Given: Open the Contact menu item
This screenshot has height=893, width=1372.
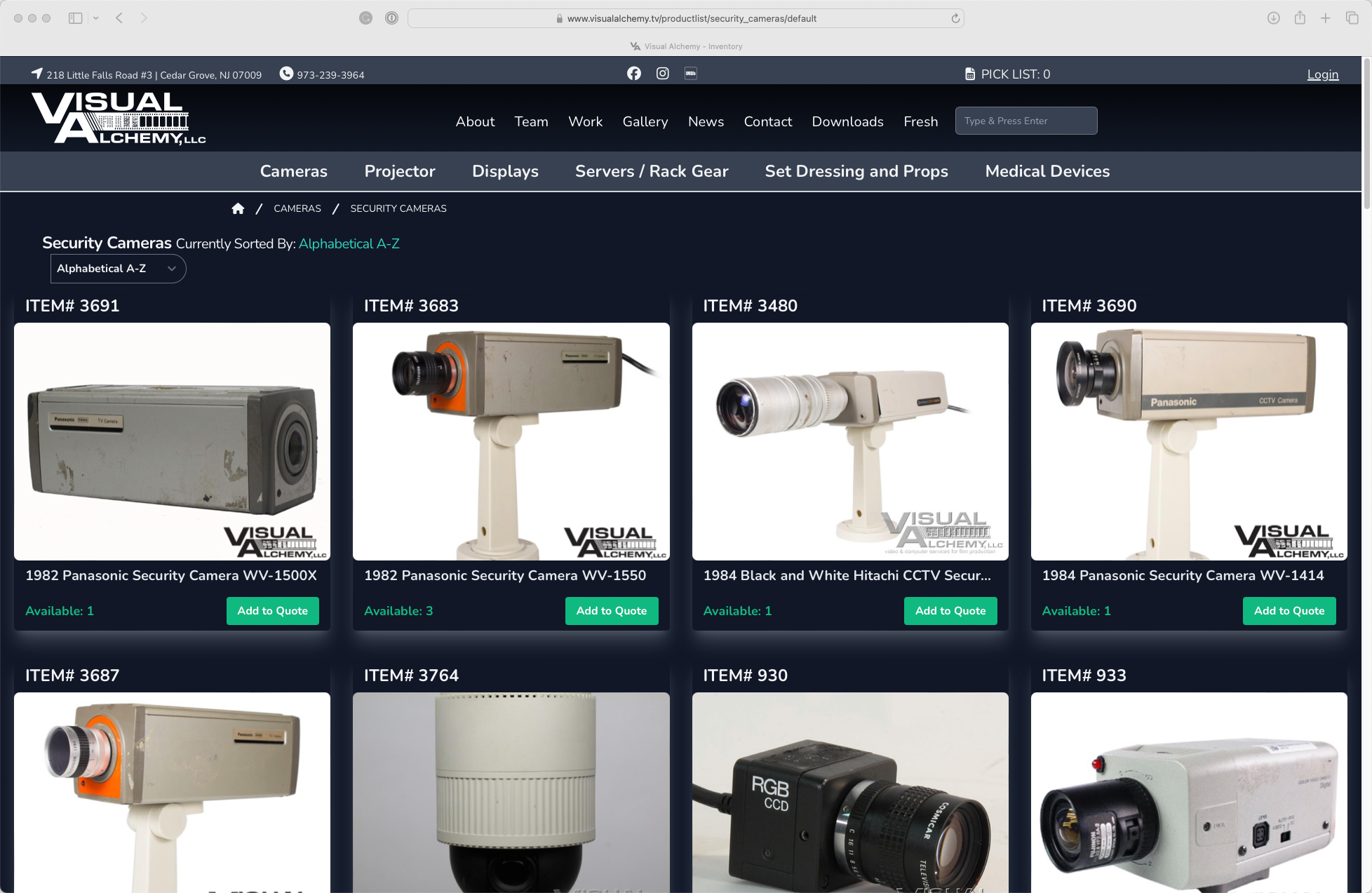Looking at the screenshot, I should 768,121.
